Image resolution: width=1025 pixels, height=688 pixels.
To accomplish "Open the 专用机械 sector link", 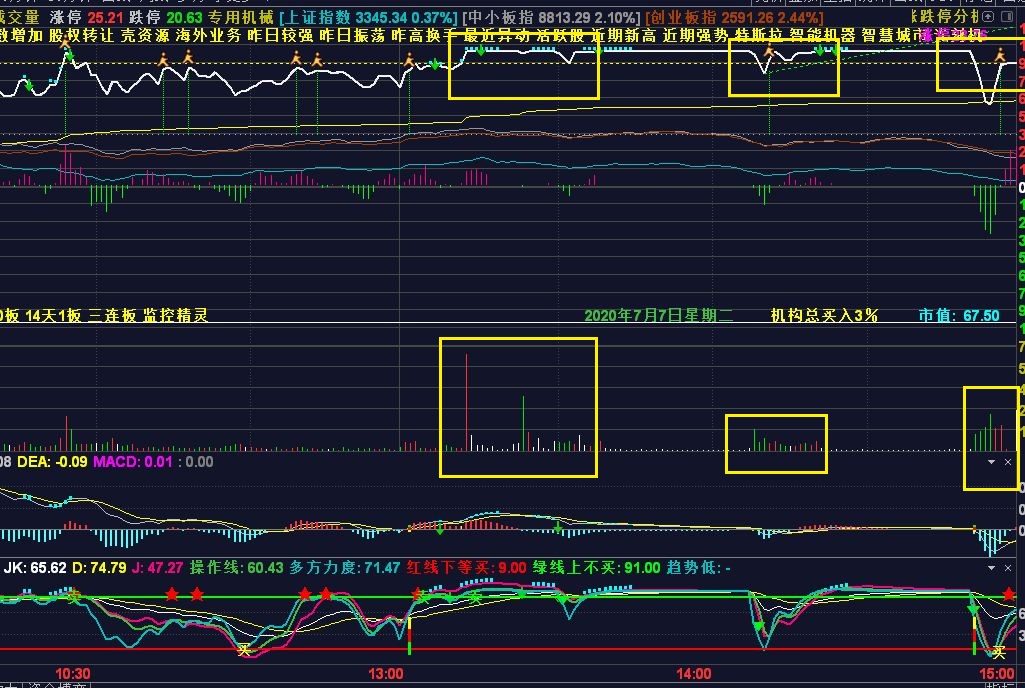I will click(241, 17).
